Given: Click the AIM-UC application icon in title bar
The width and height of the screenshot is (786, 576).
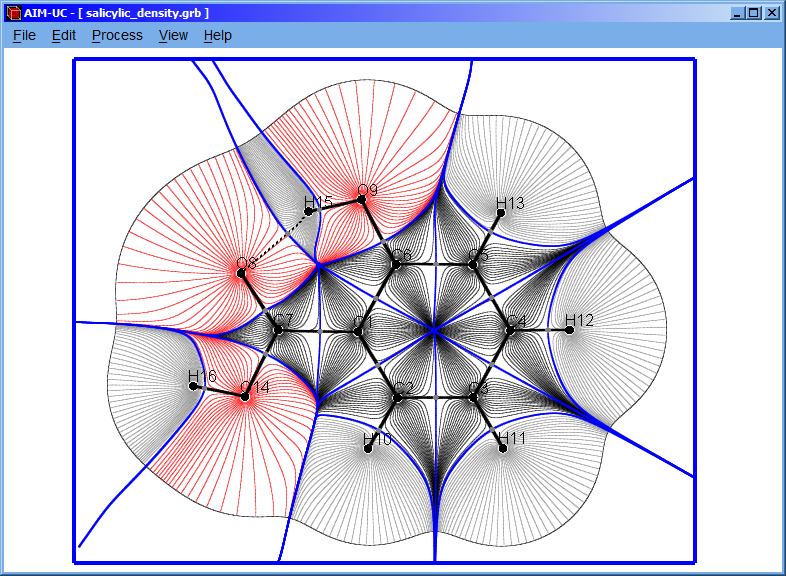Looking at the screenshot, I should 13,14.
